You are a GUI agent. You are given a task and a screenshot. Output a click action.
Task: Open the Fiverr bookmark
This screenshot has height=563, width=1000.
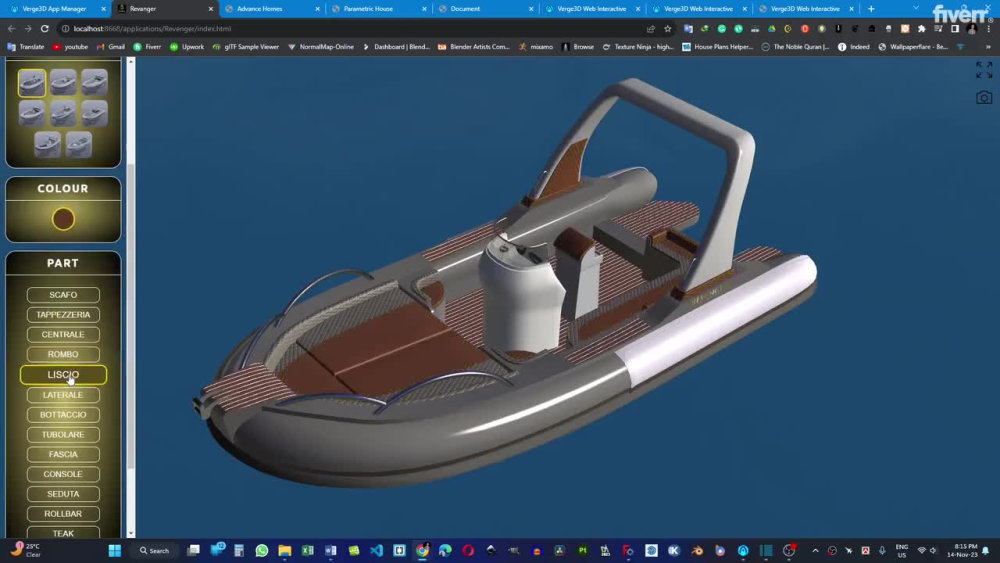pyautogui.click(x=147, y=47)
